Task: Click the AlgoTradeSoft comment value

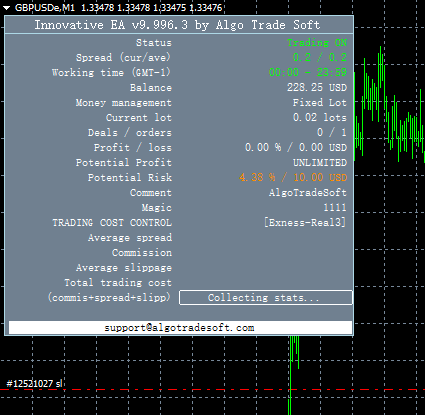Action: (x=308, y=193)
